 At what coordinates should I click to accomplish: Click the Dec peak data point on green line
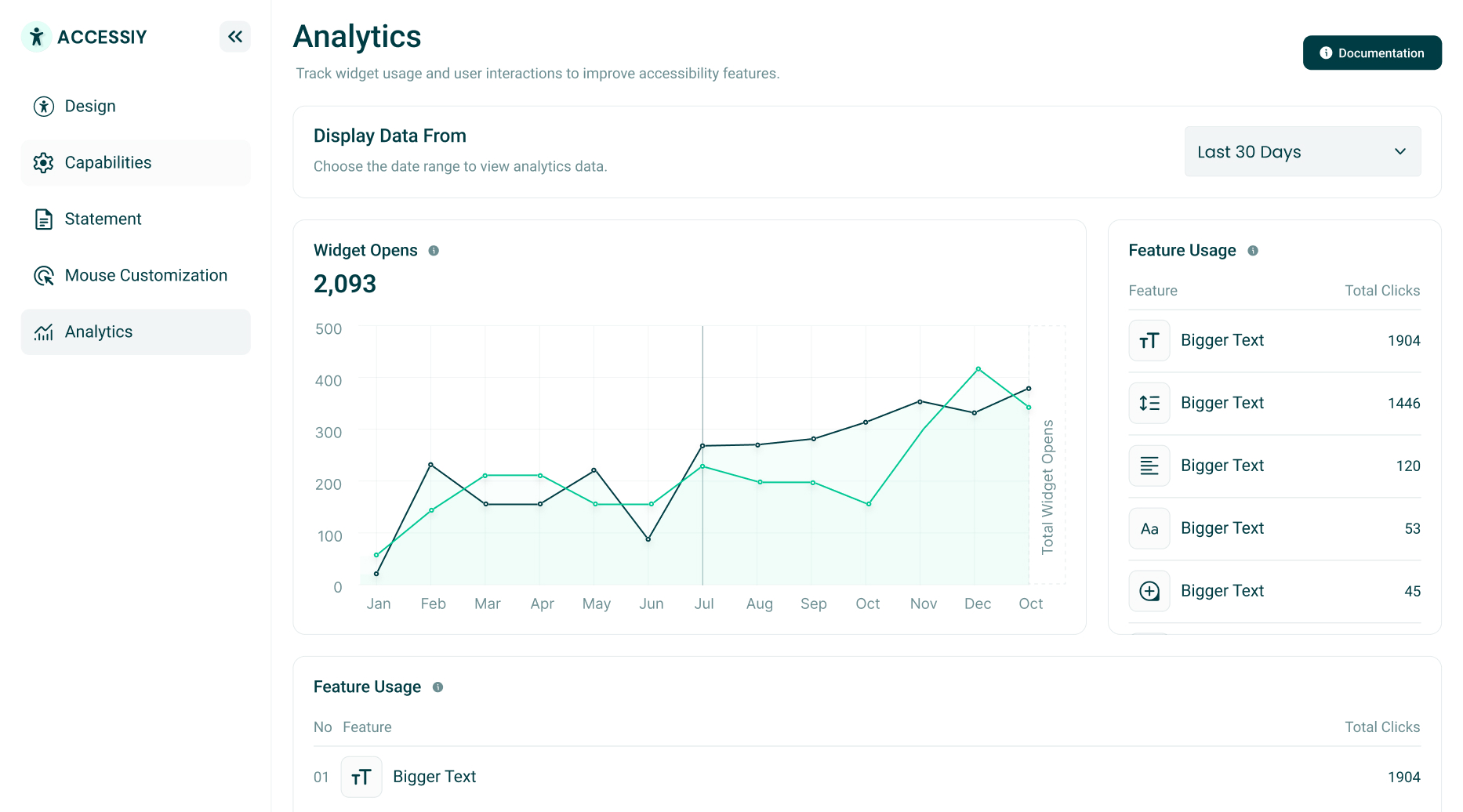(x=978, y=369)
